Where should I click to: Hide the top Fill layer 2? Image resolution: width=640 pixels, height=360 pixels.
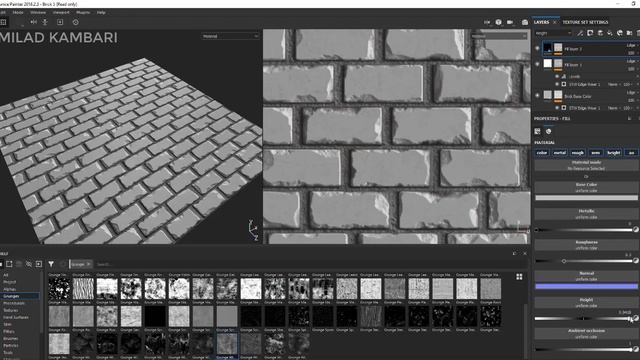537,48
